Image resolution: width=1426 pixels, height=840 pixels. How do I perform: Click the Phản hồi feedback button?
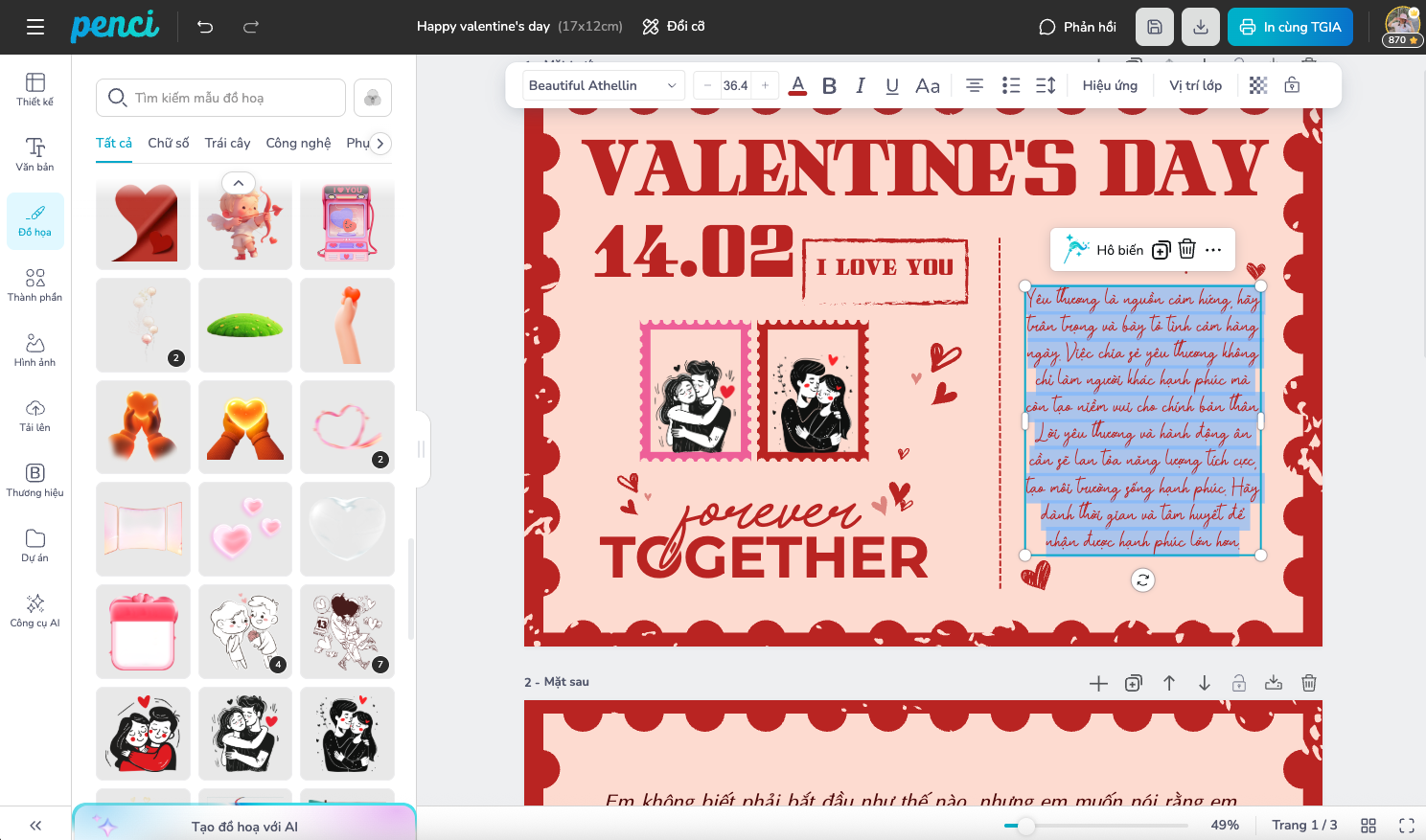pyautogui.click(x=1077, y=27)
